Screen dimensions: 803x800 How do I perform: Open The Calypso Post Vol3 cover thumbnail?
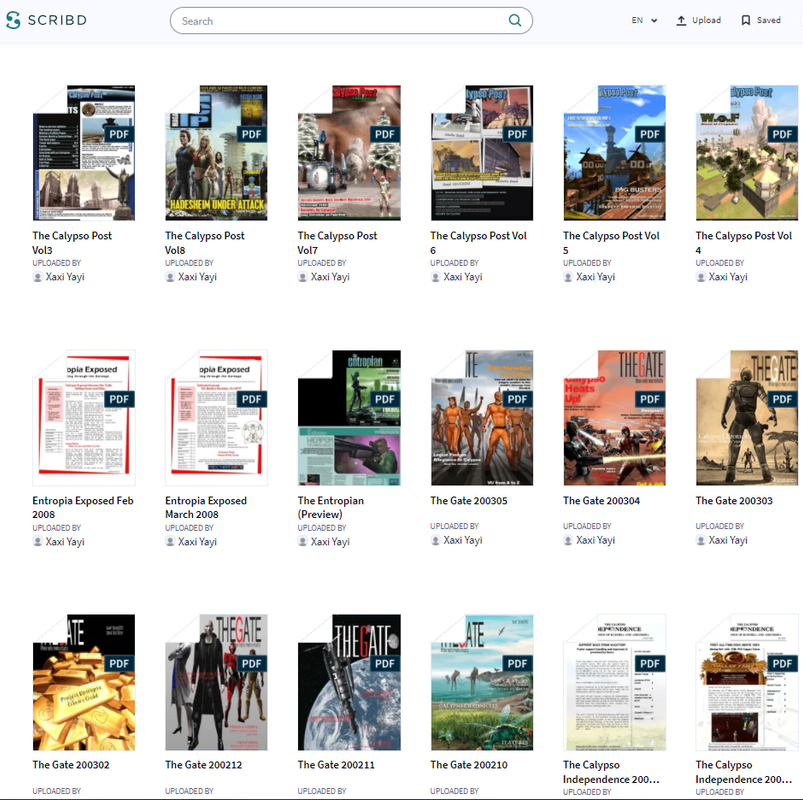tap(84, 153)
